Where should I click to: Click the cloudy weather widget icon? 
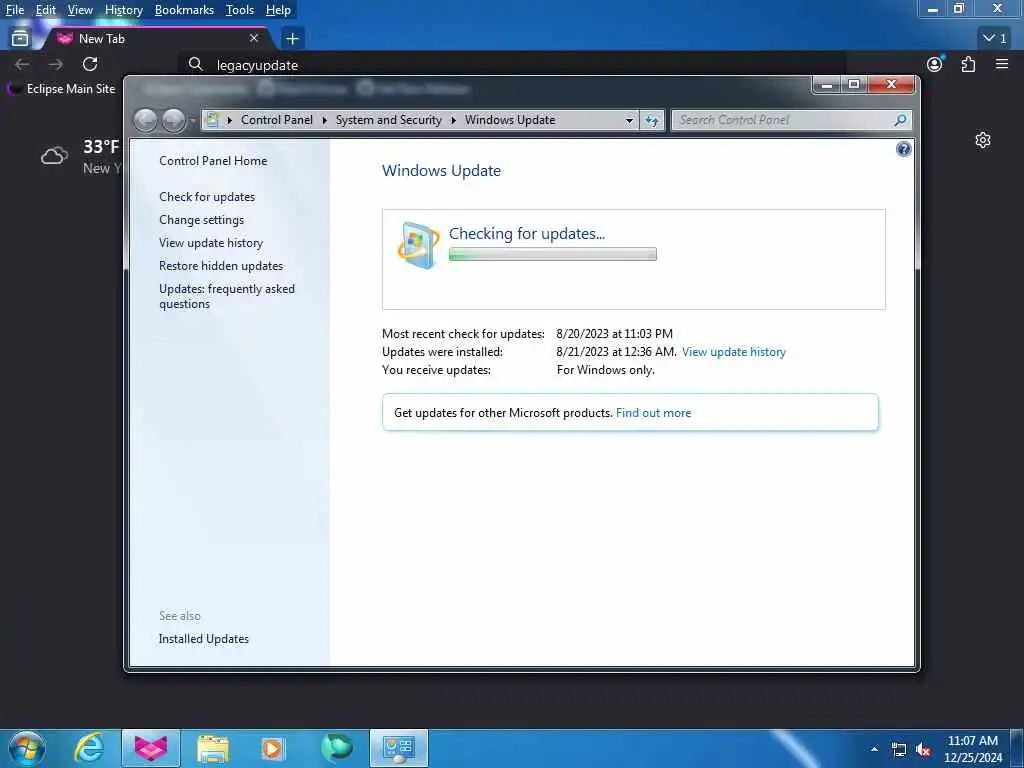(54, 155)
